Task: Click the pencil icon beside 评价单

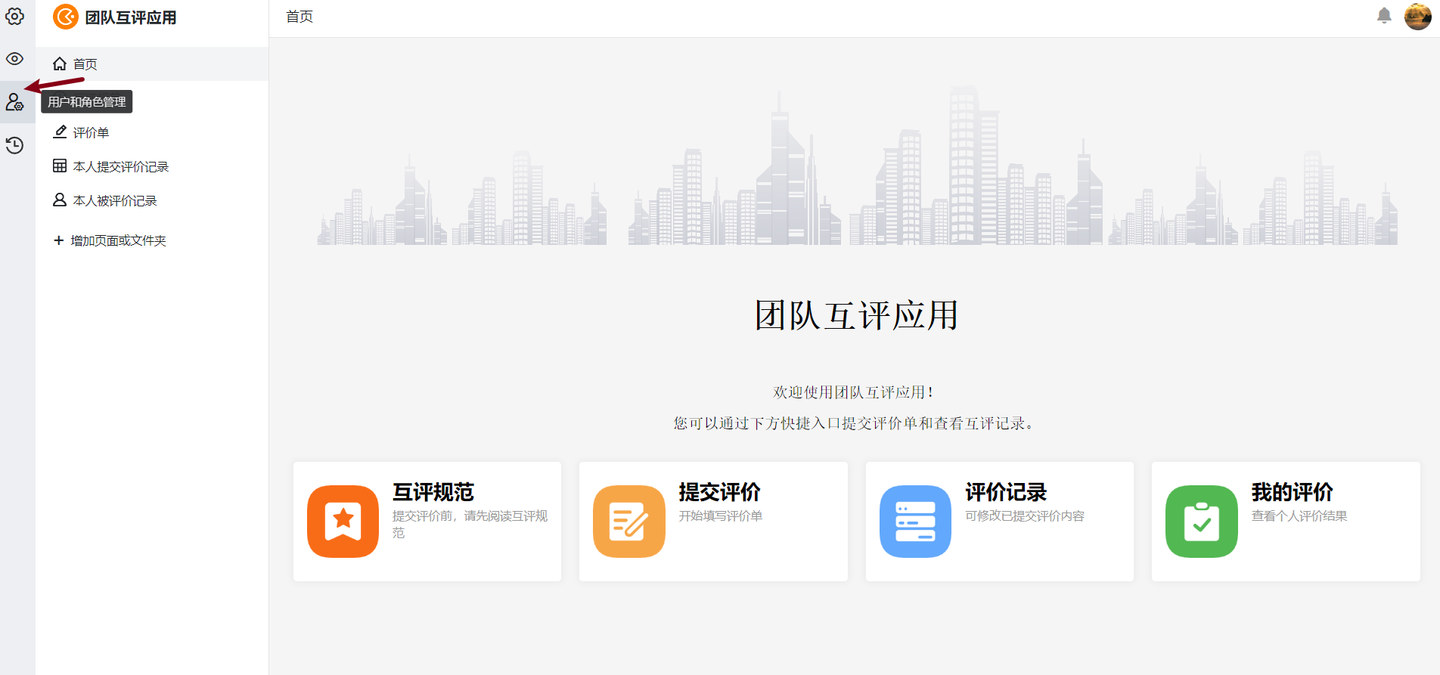Action: pos(60,132)
